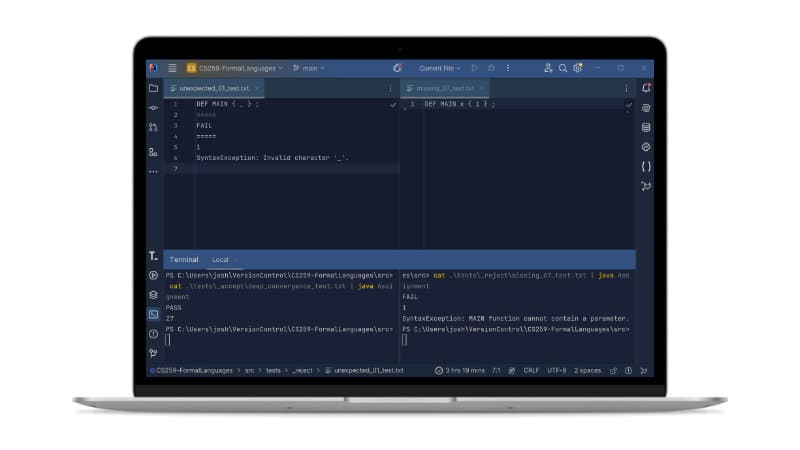Click the 3 hrs 19 mins time tracker
The image size is (800, 450).
coord(460,370)
